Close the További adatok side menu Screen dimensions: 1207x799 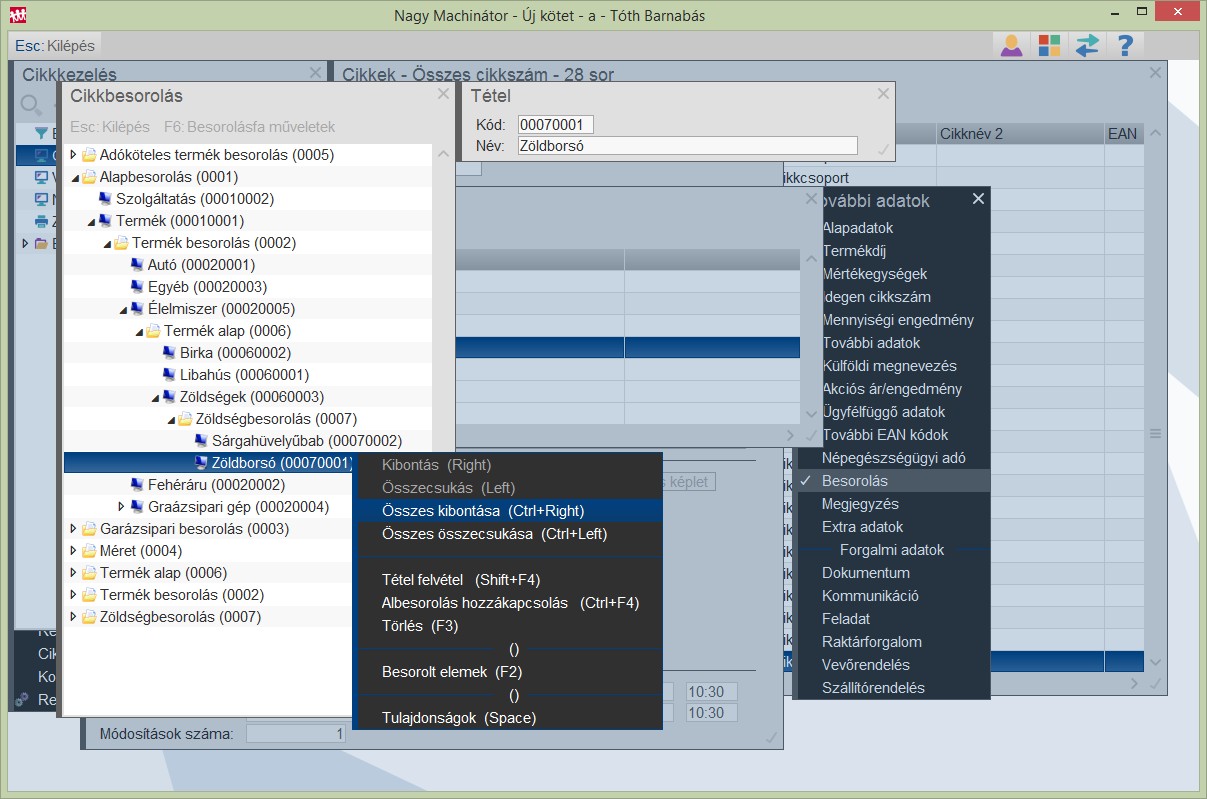[978, 199]
